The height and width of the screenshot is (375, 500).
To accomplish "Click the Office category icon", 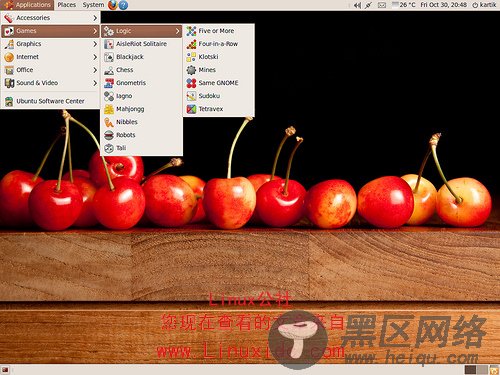I will click(x=9, y=70).
